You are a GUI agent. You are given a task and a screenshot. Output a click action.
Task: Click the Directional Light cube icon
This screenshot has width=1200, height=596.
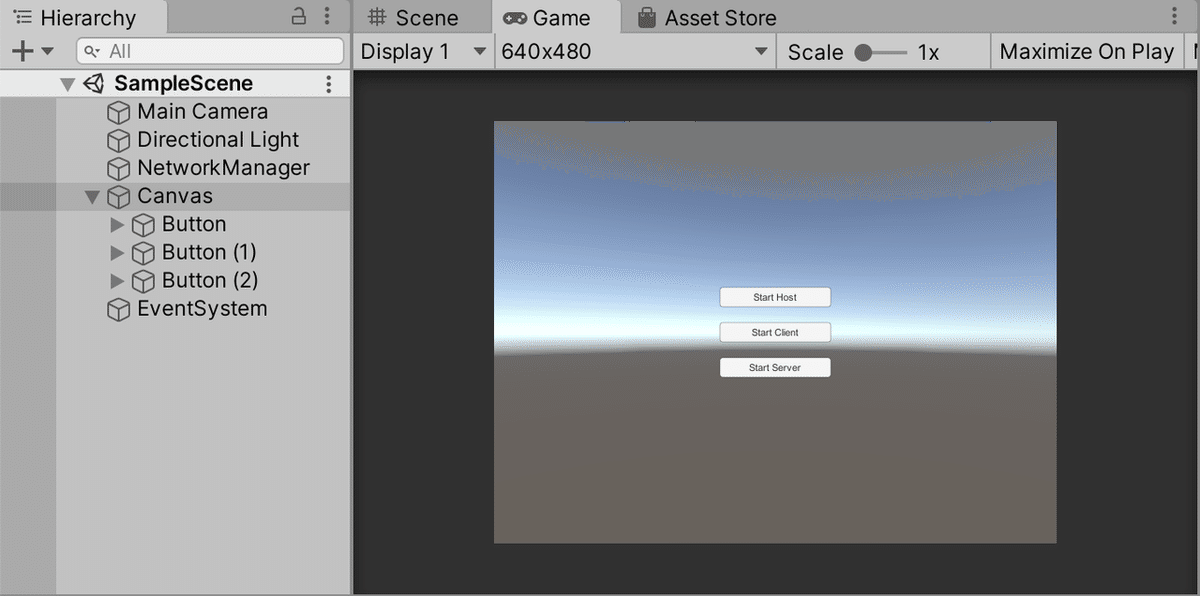tap(117, 140)
